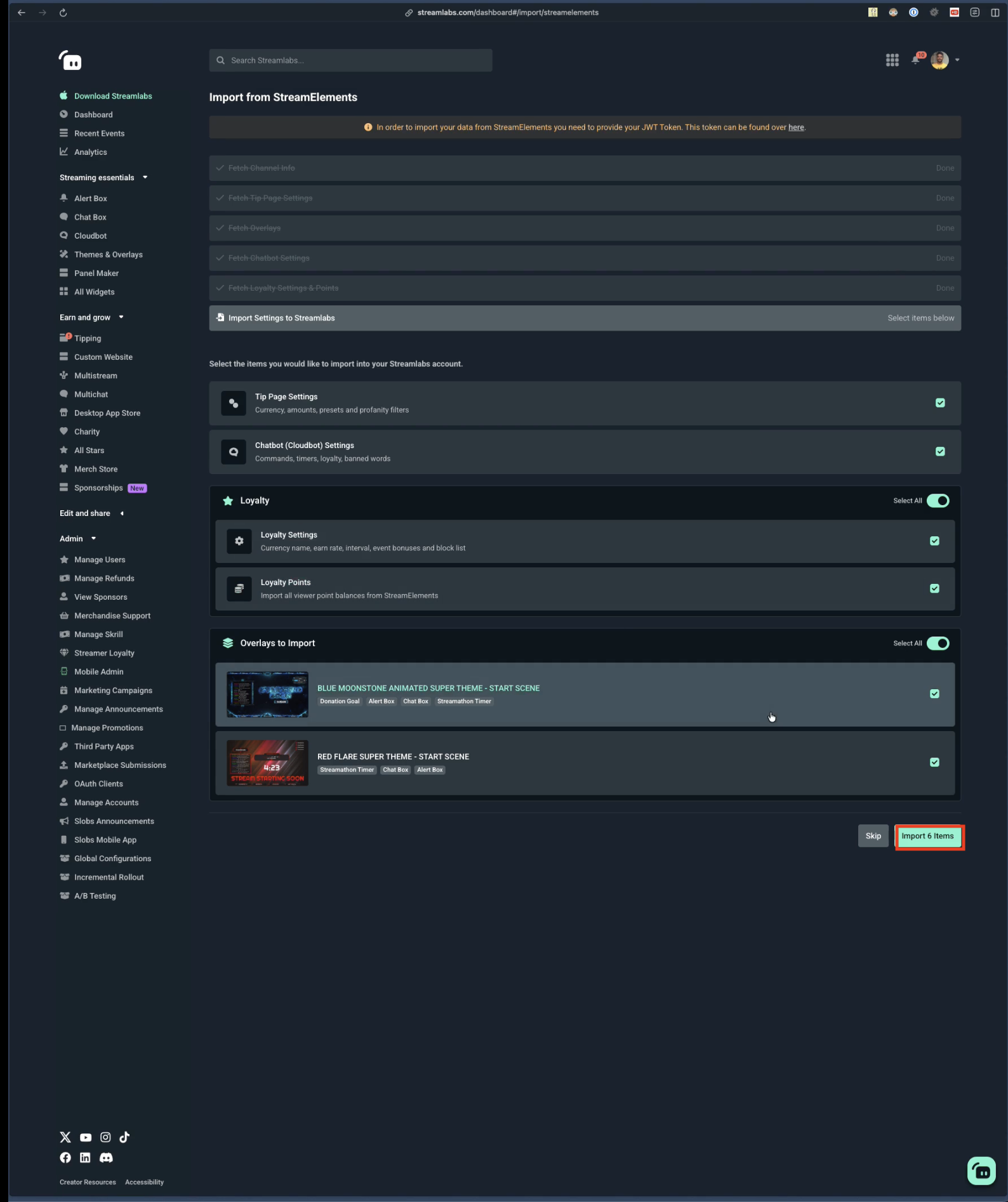Click Import Settings to Streamlabs step row
This screenshot has height=1202, width=1008.
click(585, 318)
